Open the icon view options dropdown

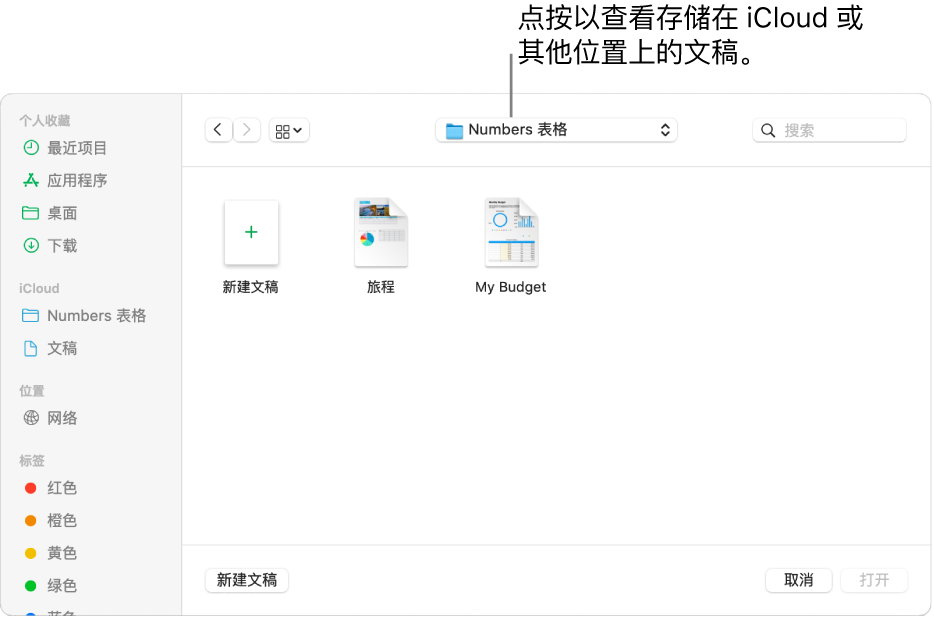click(x=289, y=130)
